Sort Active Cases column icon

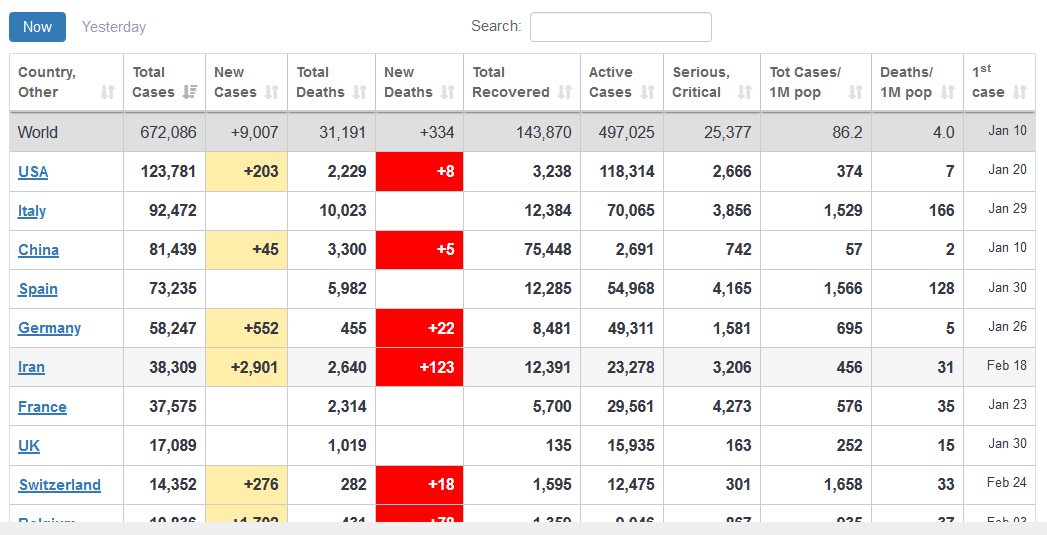click(x=648, y=92)
